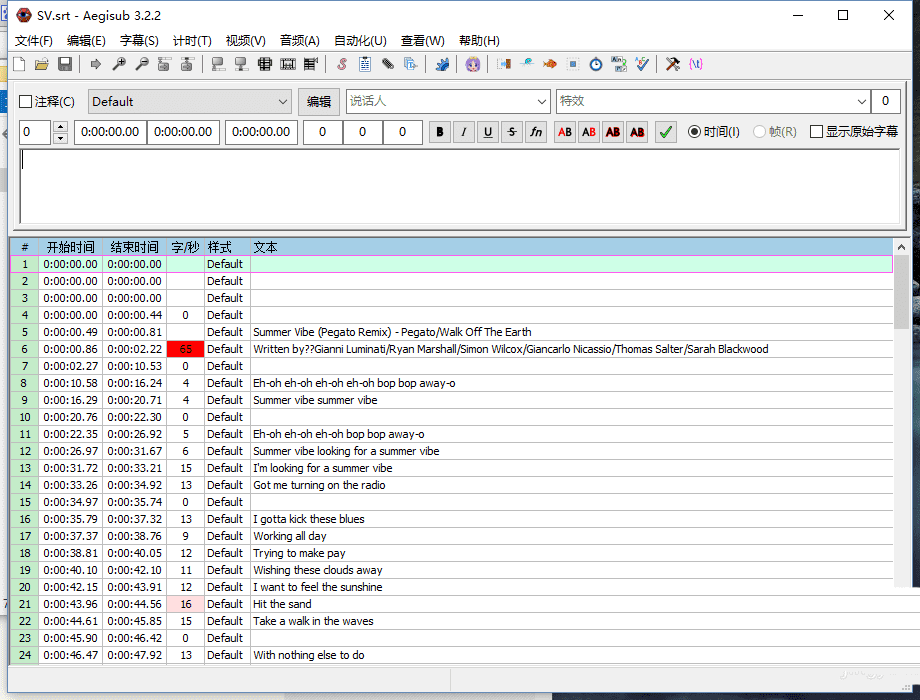Open the Automation manager icon
The width and height of the screenshot is (920, 700).
[442, 64]
